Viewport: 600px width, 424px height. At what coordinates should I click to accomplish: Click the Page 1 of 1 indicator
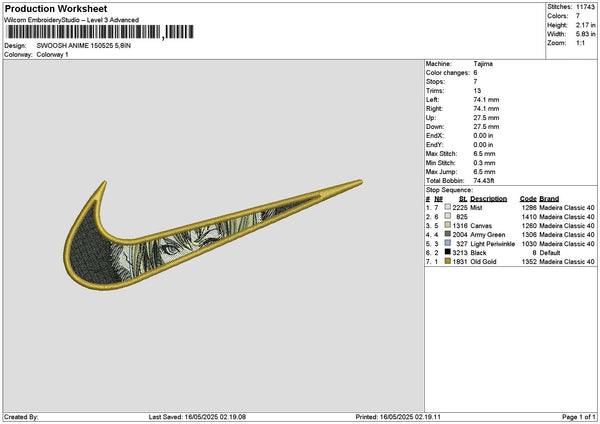[x=579, y=417]
